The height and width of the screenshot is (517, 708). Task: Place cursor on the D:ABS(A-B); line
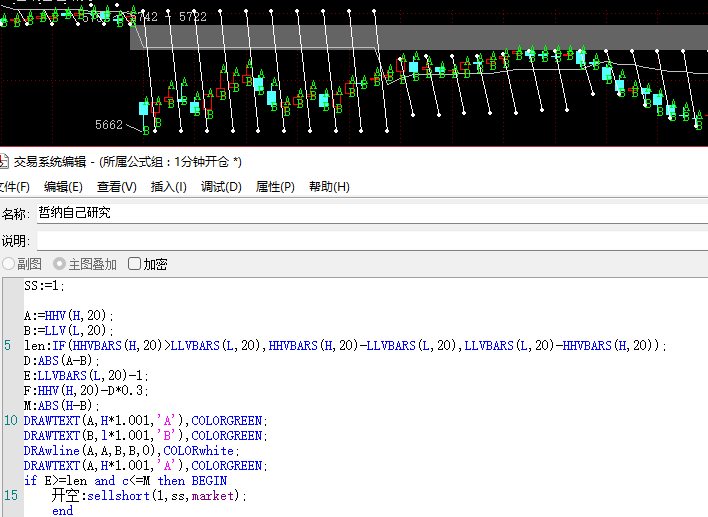pos(62,361)
